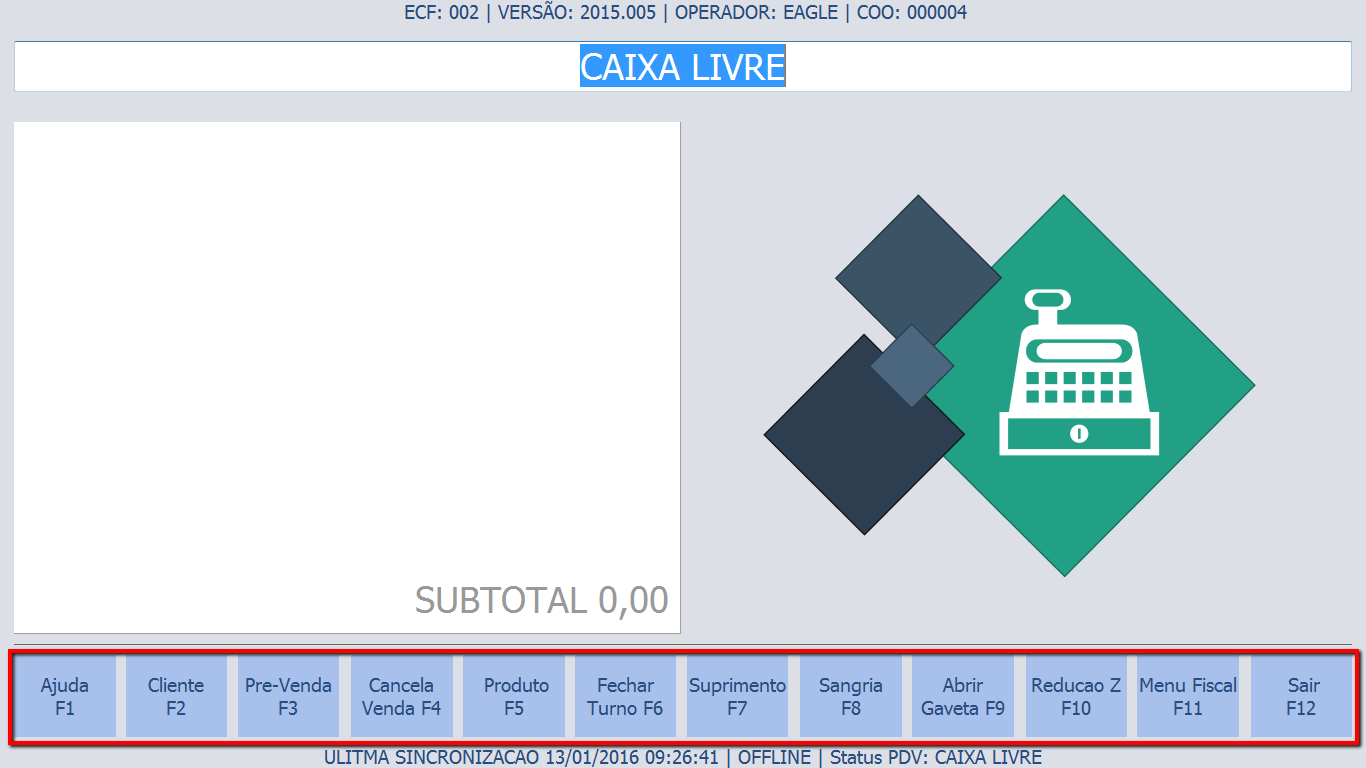The image size is (1366, 768).
Task: Open Pre-Venda F3
Action: point(288,697)
